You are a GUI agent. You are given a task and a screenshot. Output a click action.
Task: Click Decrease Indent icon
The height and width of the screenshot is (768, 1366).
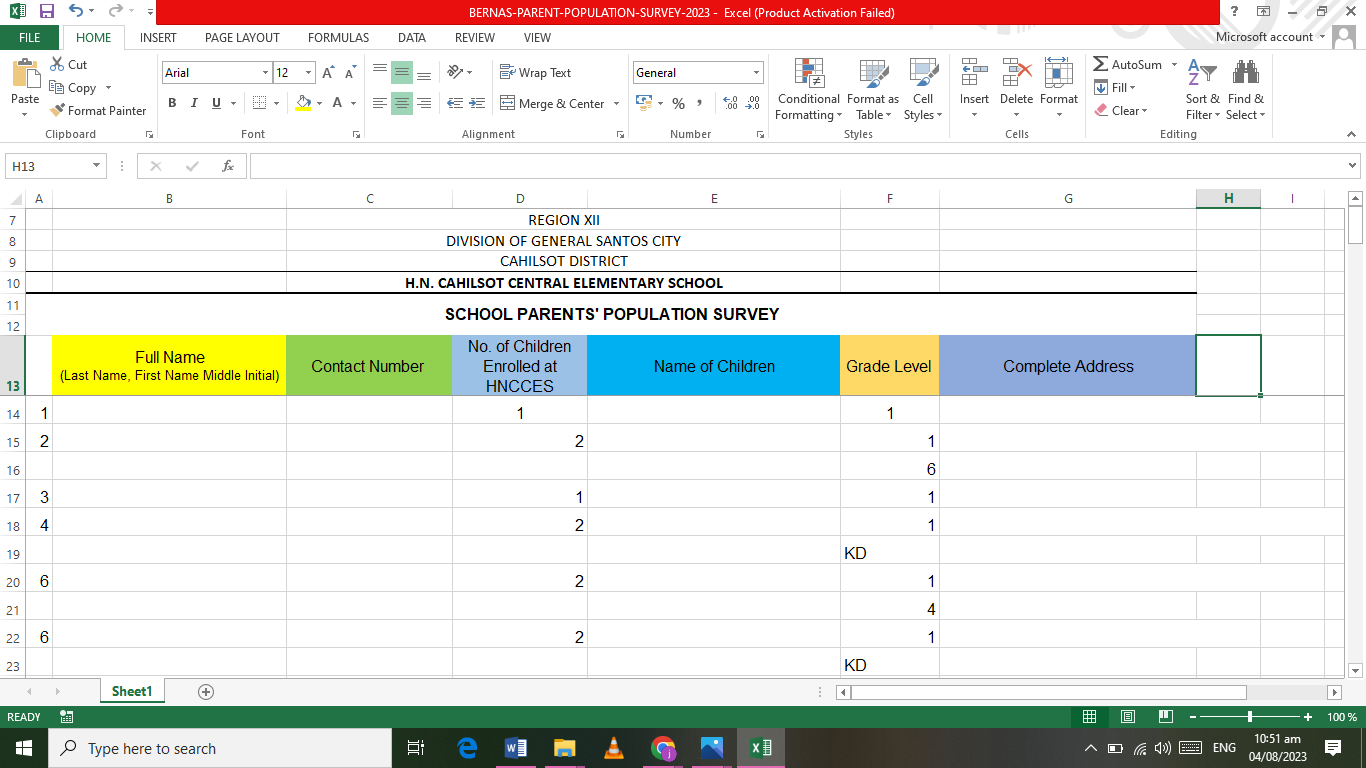tap(455, 103)
